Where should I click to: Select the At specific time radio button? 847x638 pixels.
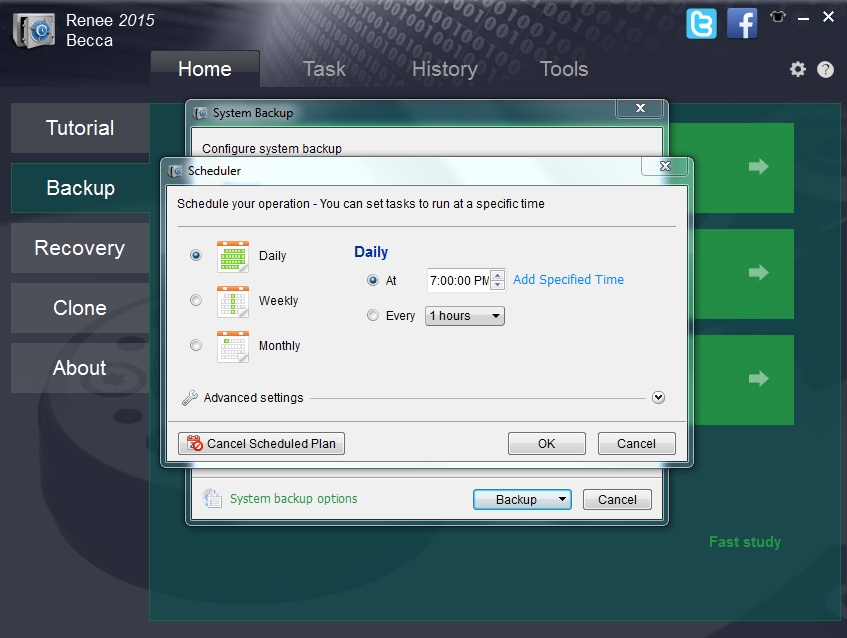tap(371, 280)
